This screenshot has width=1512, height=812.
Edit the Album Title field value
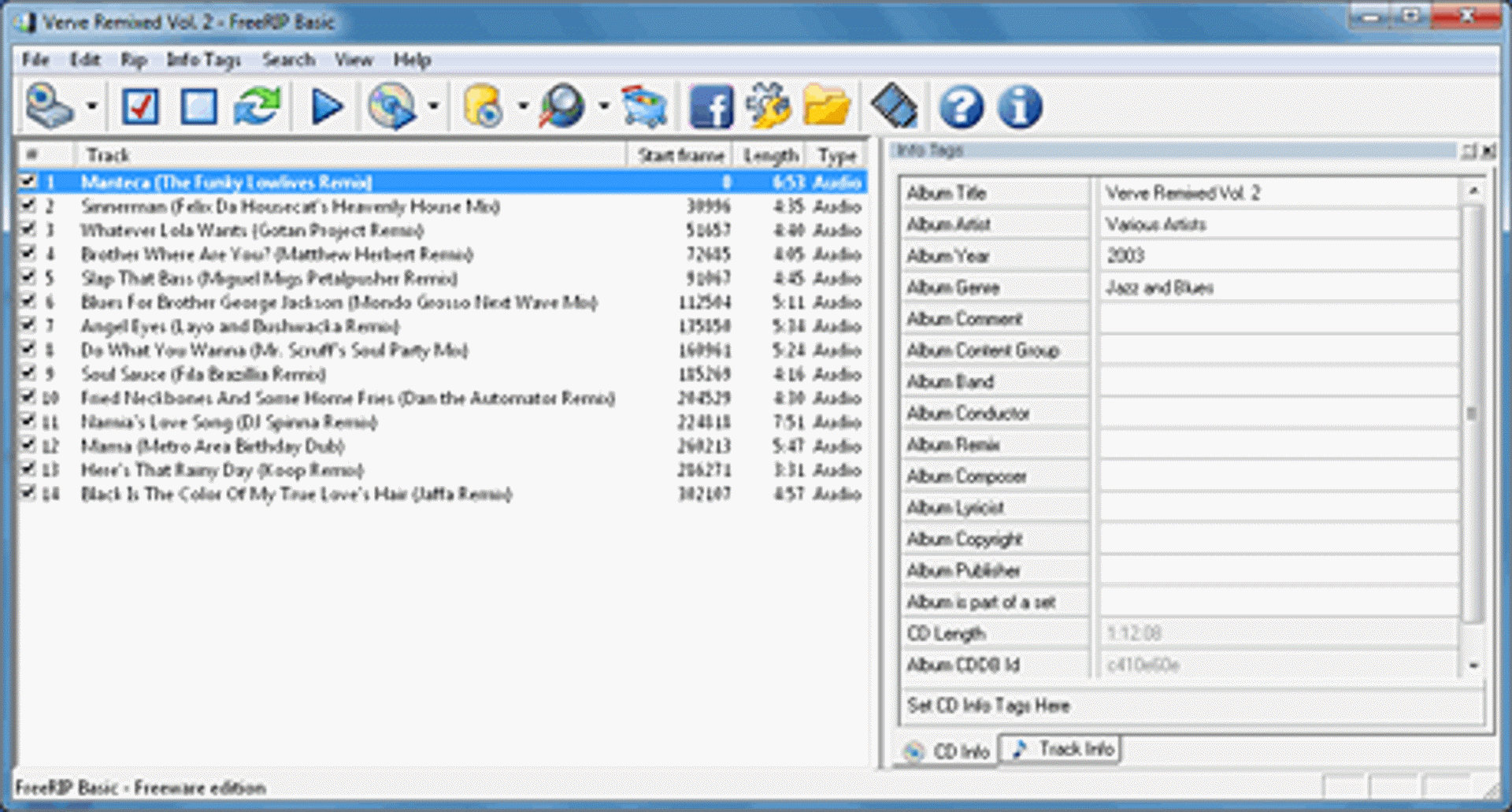(x=1277, y=193)
